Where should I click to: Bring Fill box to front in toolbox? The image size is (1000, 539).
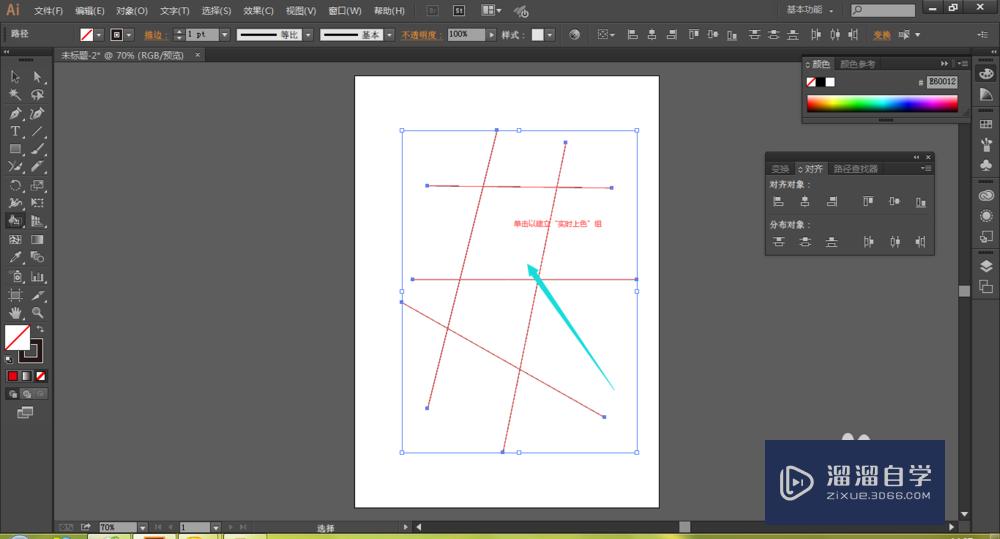point(17,337)
